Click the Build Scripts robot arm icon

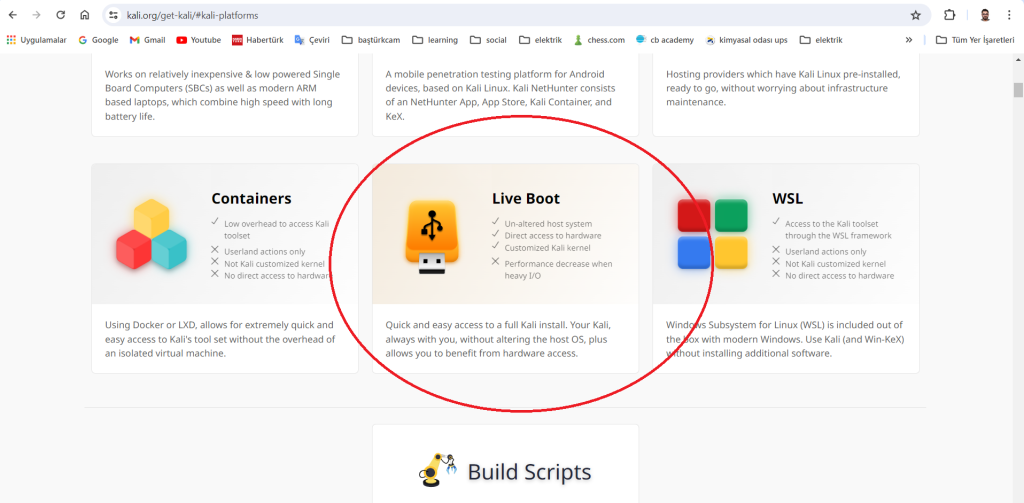[438, 469]
